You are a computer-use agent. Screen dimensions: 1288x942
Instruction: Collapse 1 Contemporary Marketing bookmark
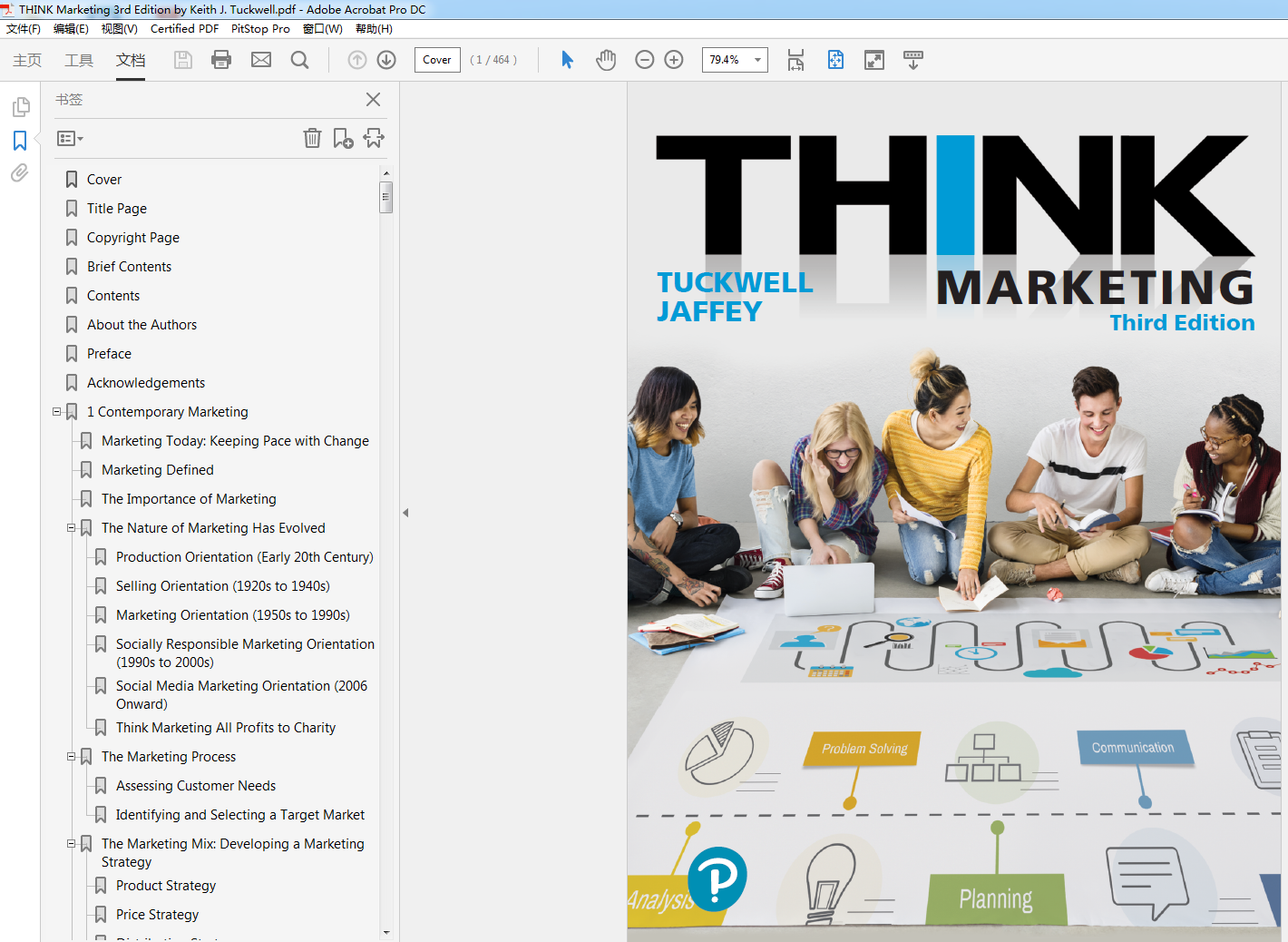(x=56, y=411)
